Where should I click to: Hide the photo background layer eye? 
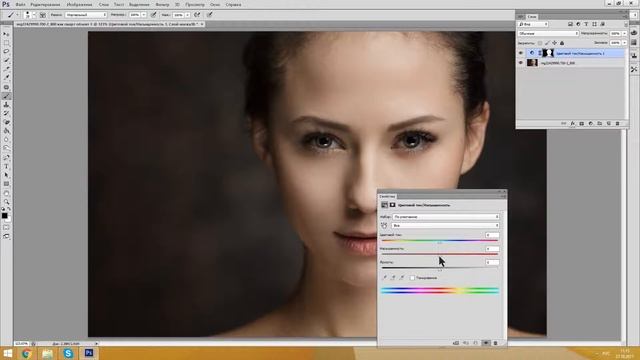pyautogui.click(x=521, y=62)
